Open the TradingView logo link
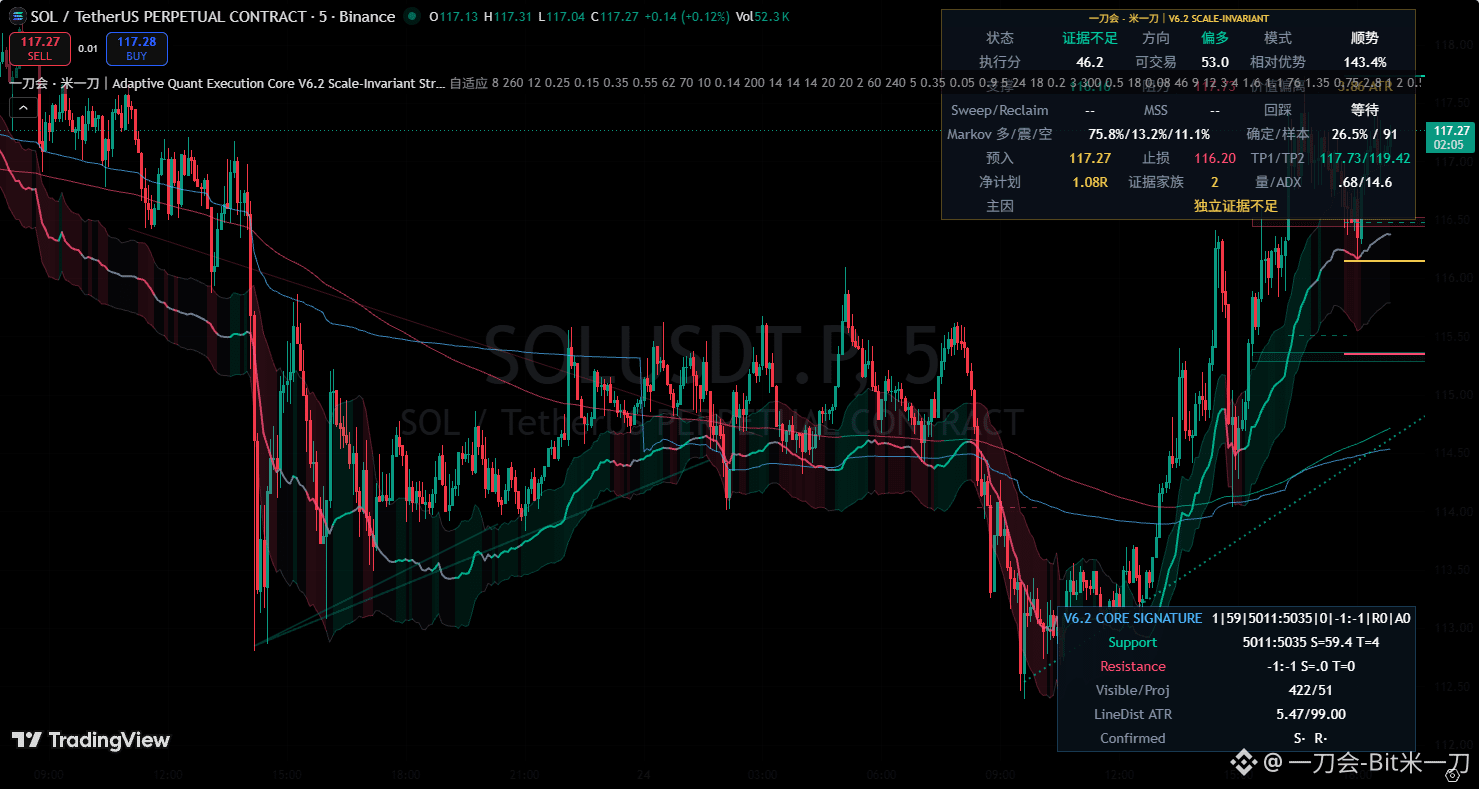This screenshot has width=1479, height=789. 91,740
